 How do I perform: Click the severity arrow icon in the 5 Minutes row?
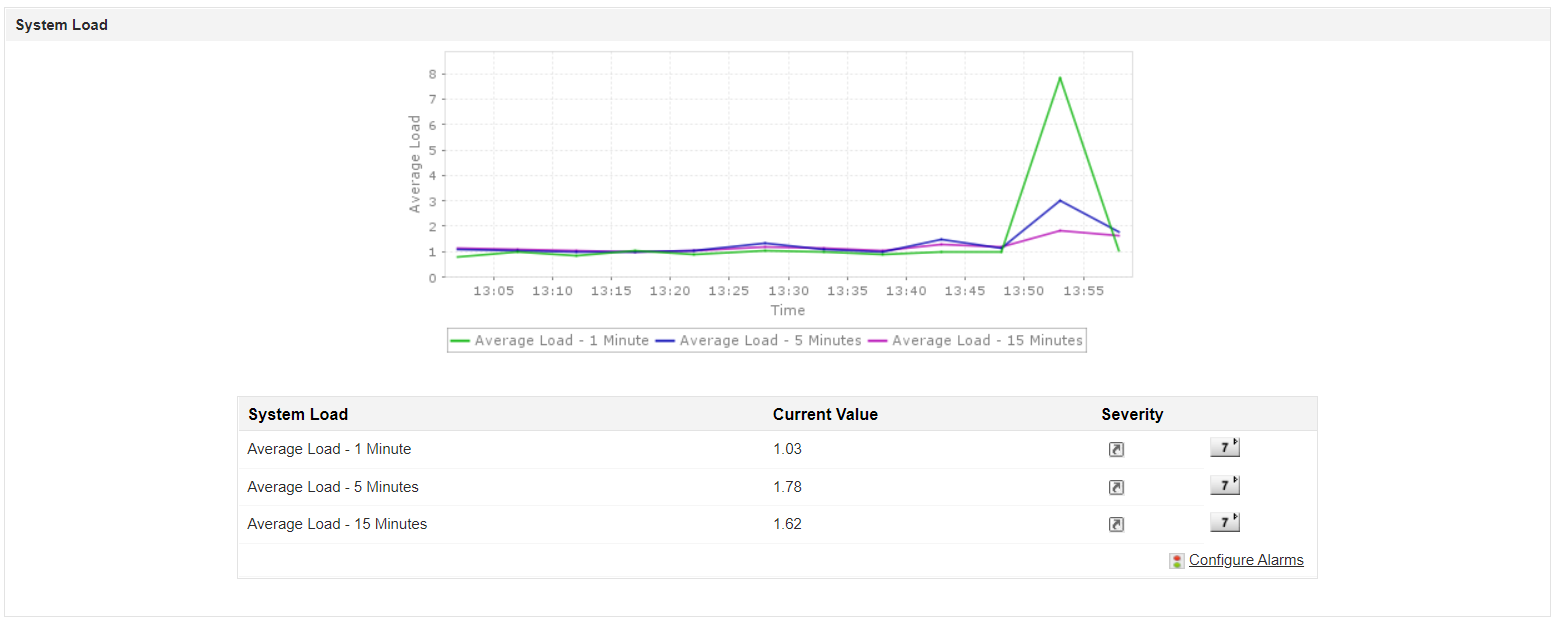click(x=1116, y=486)
